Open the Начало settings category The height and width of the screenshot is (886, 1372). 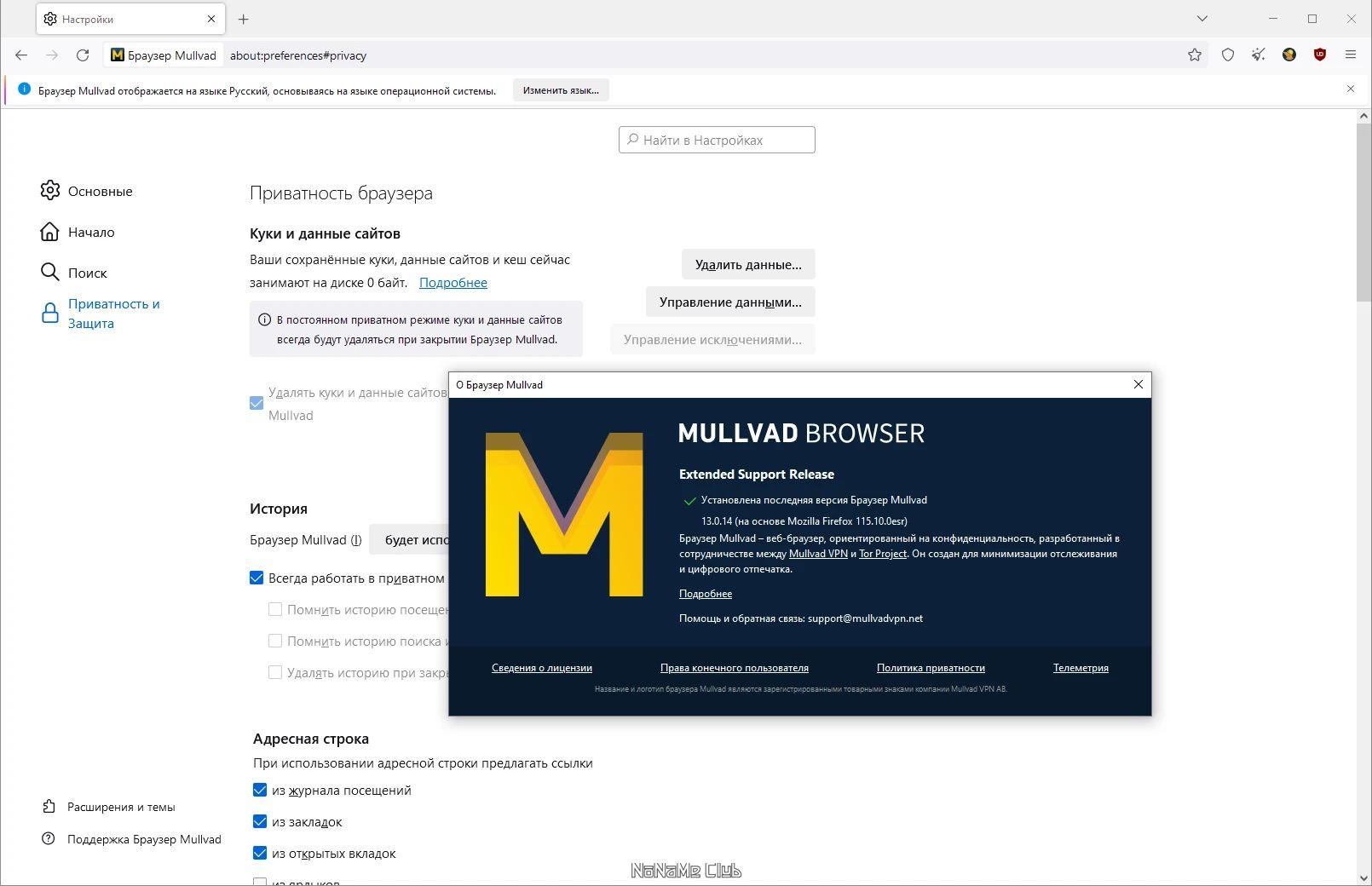coord(78,232)
